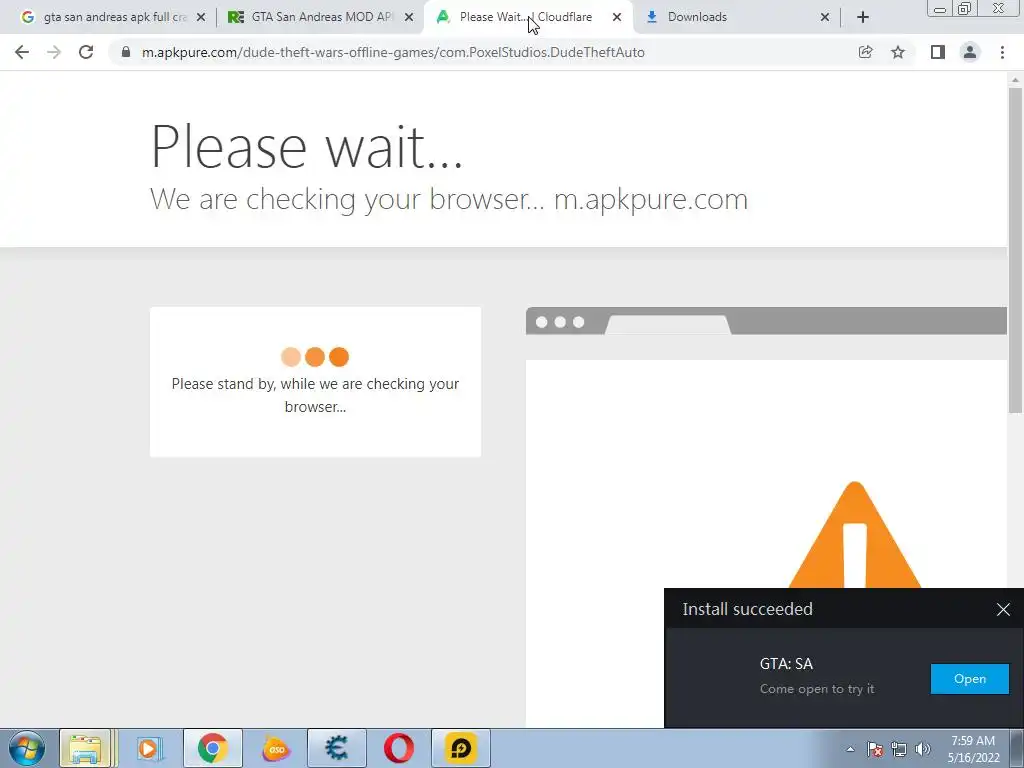Dismiss the Install succeeded notification

point(1003,609)
